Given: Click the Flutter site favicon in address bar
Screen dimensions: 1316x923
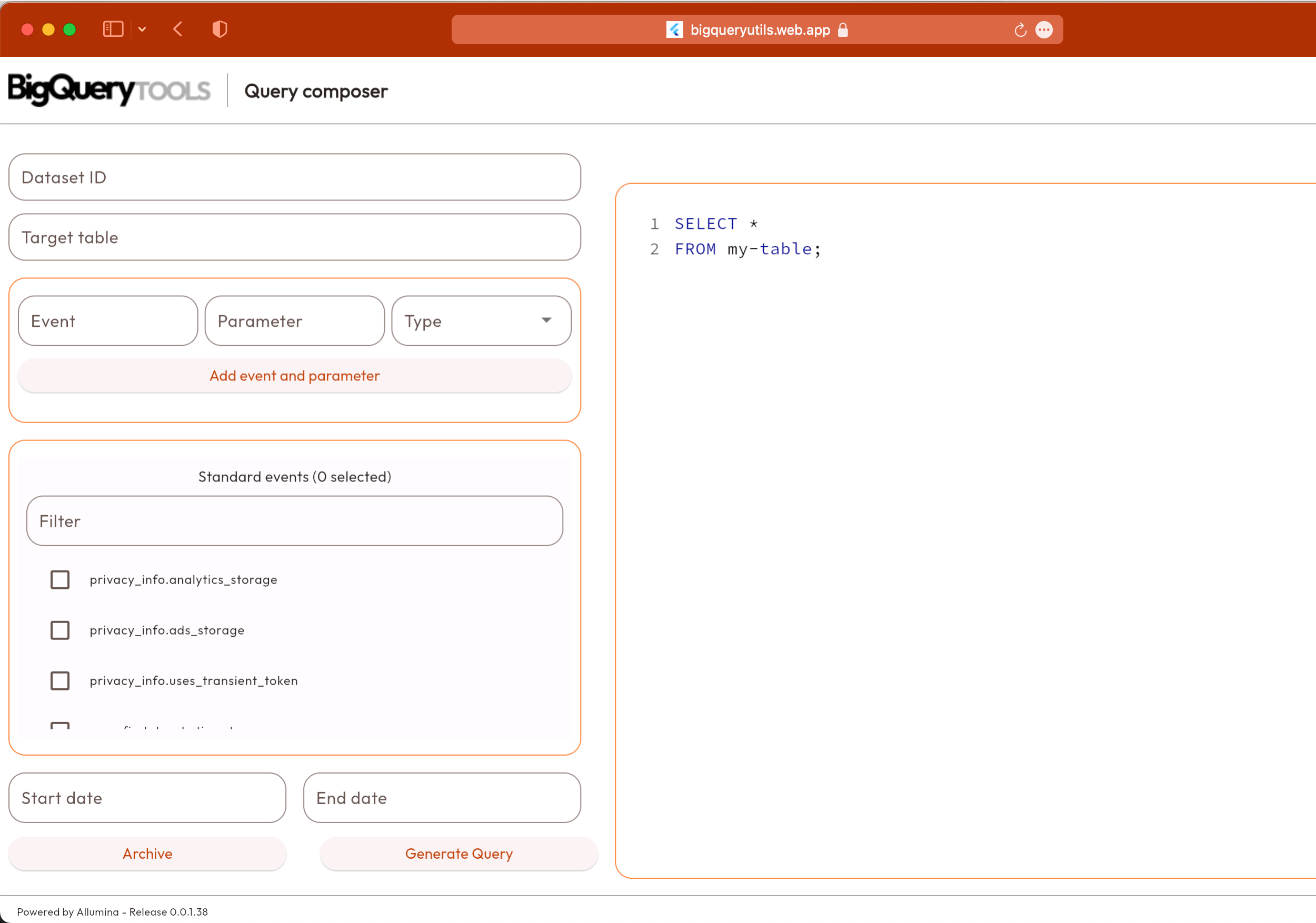Looking at the screenshot, I should pyautogui.click(x=674, y=30).
